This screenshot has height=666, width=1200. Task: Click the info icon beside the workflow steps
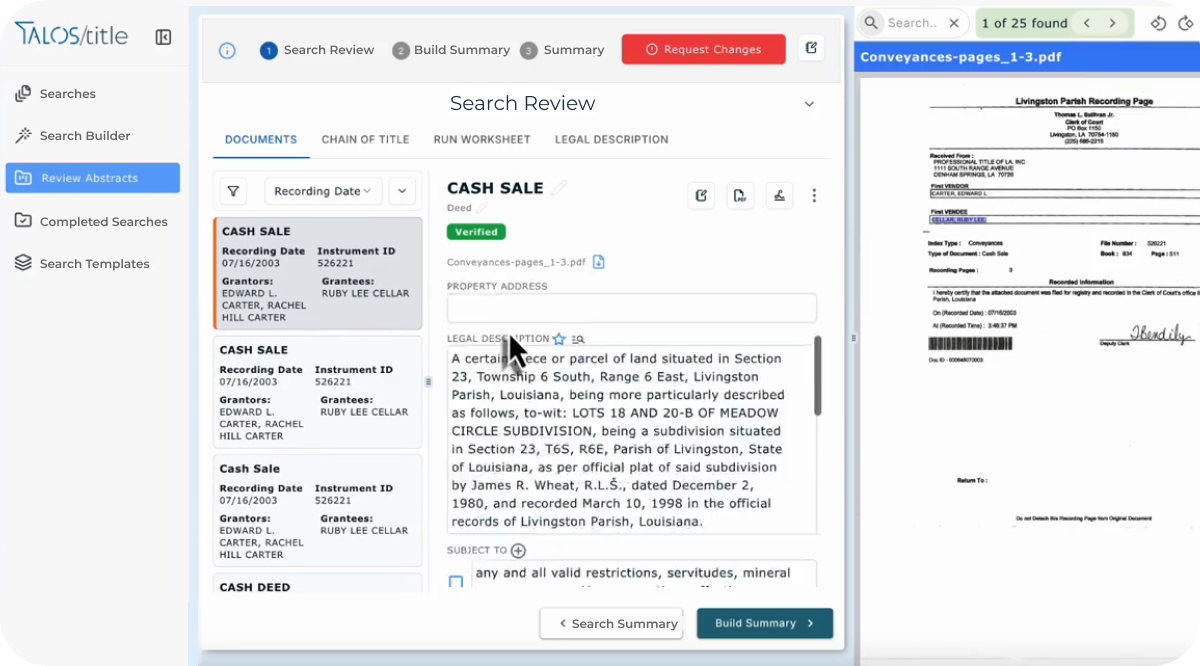227,48
